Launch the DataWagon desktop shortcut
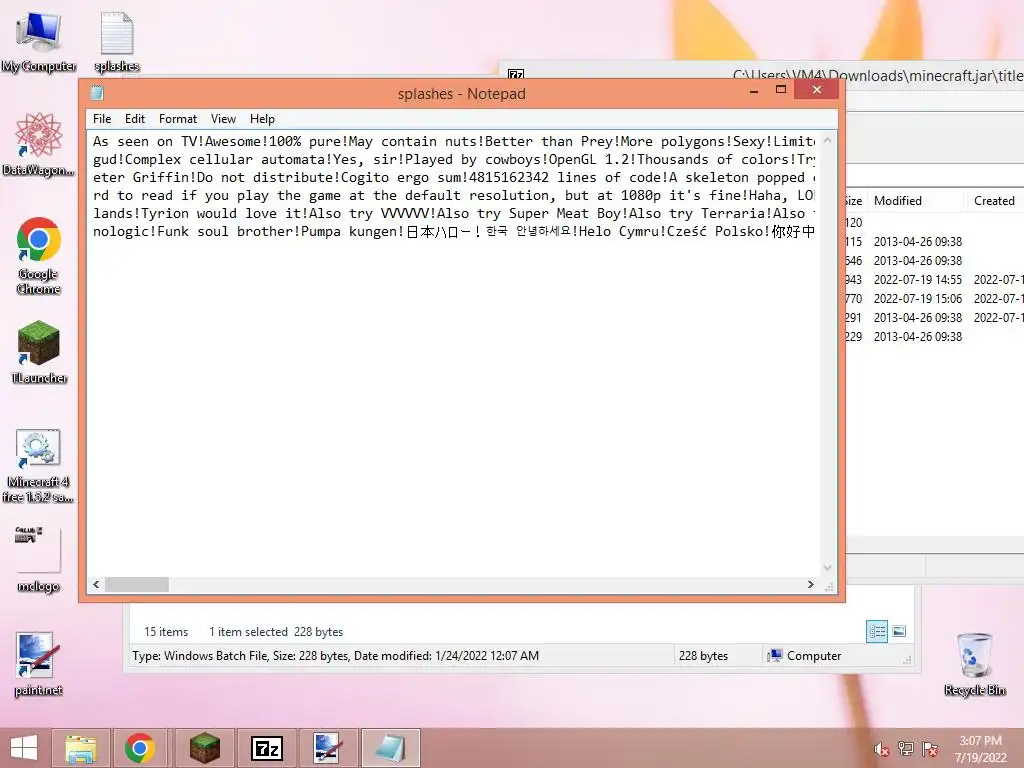1024x768 pixels. [39, 144]
